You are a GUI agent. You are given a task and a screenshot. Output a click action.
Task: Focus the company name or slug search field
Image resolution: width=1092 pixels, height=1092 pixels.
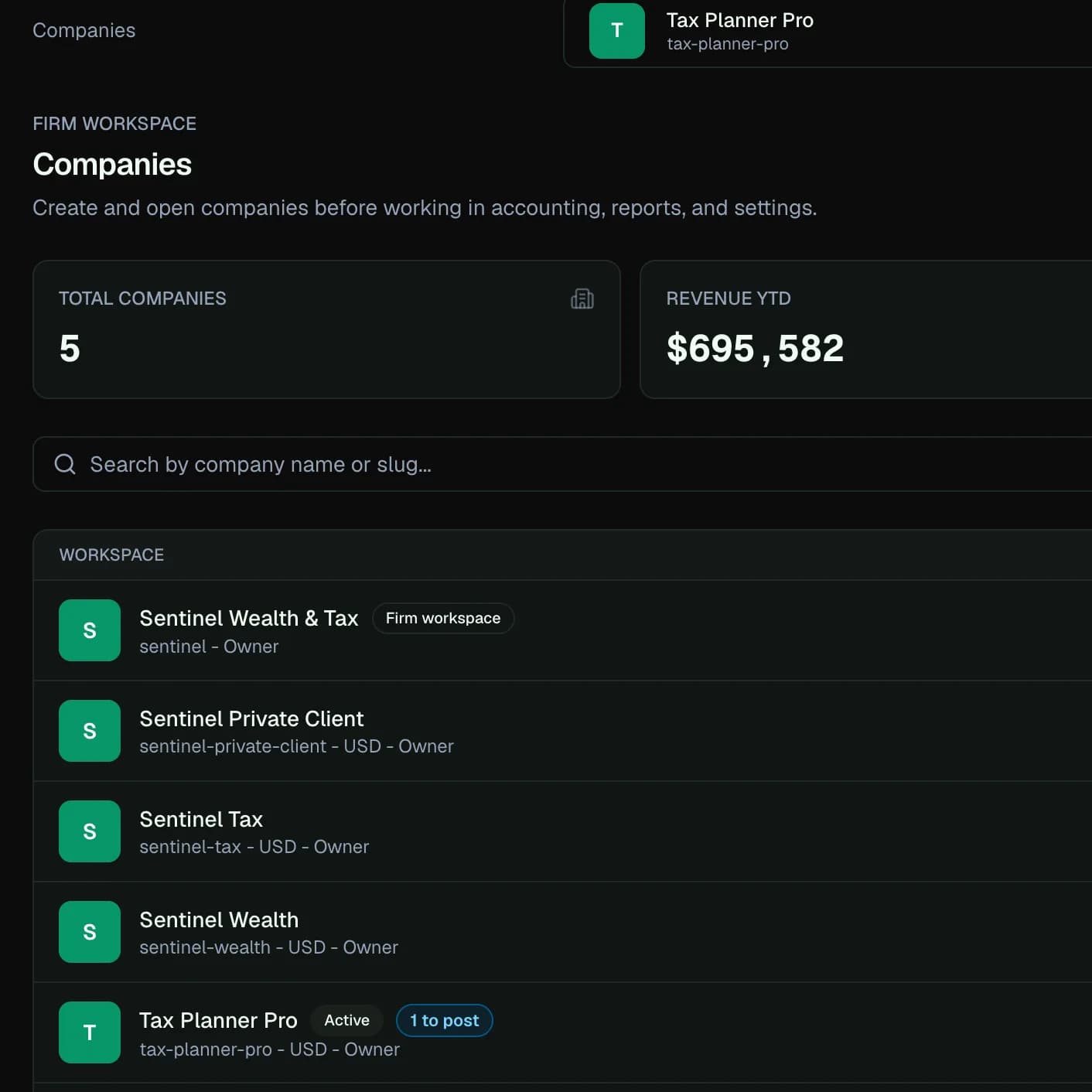point(562,464)
